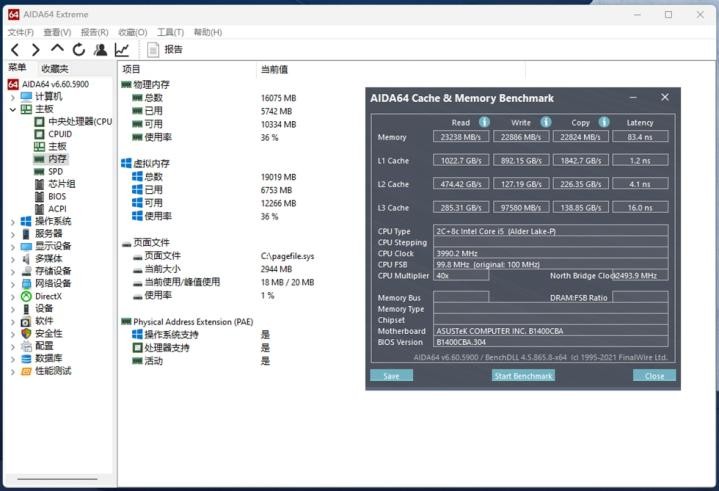The width and height of the screenshot is (719, 491).
Task: Go up one level with Up arrow
Action: click(57, 50)
